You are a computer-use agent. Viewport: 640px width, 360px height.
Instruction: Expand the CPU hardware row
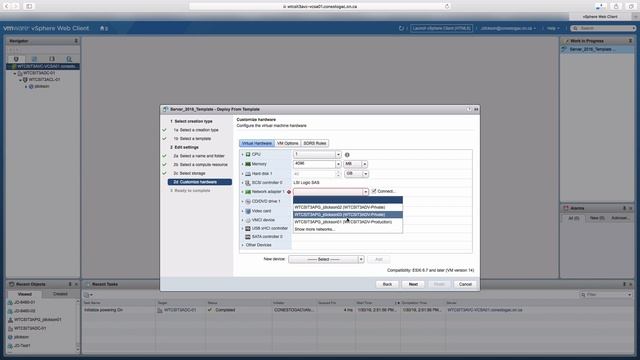click(242, 154)
